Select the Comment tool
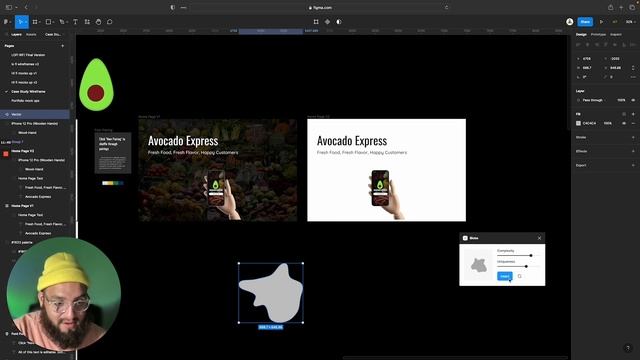This screenshot has height=360, width=640. [x=110, y=22]
